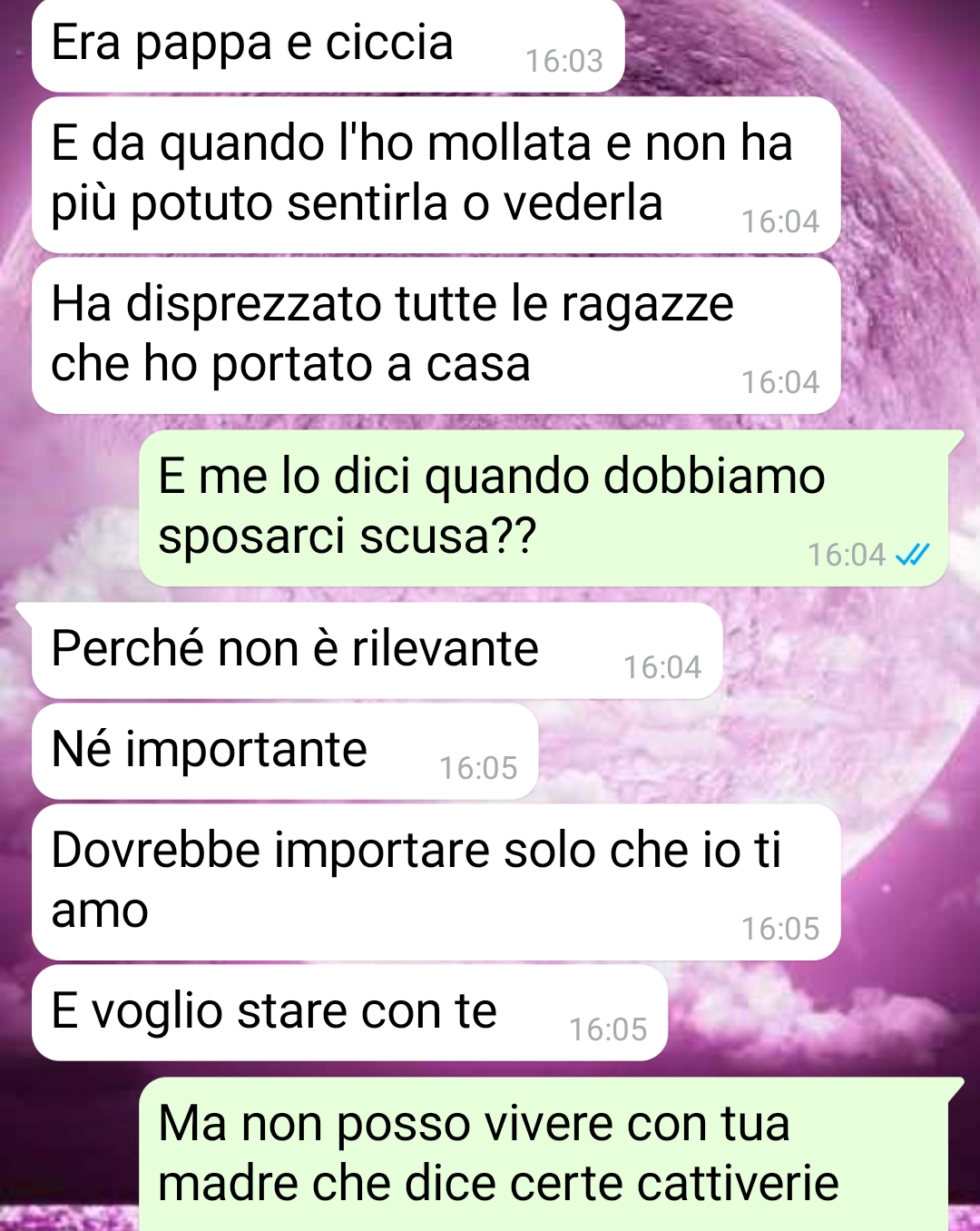The height and width of the screenshot is (1231, 980).
Task: Tap the 16:05 timestamp on 'E voglio stare con te'
Action: click(608, 1029)
